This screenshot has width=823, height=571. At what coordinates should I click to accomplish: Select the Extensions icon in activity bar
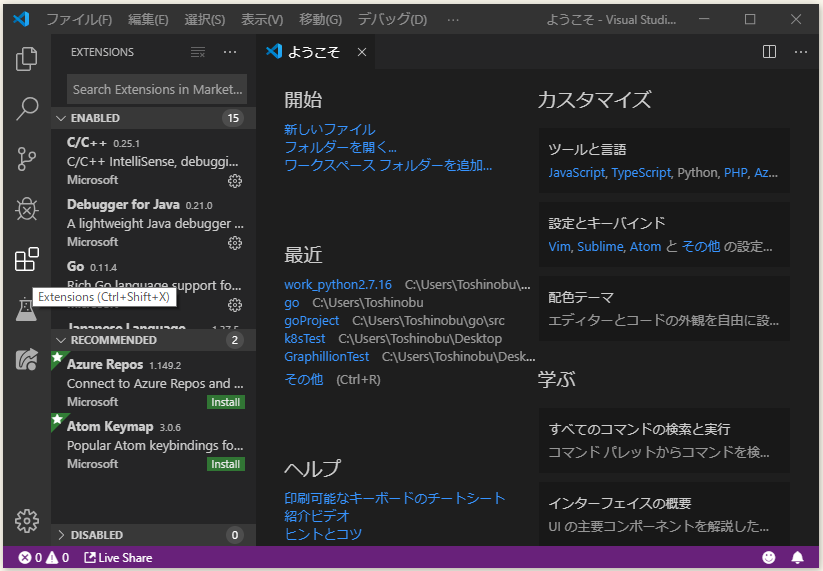point(26,259)
